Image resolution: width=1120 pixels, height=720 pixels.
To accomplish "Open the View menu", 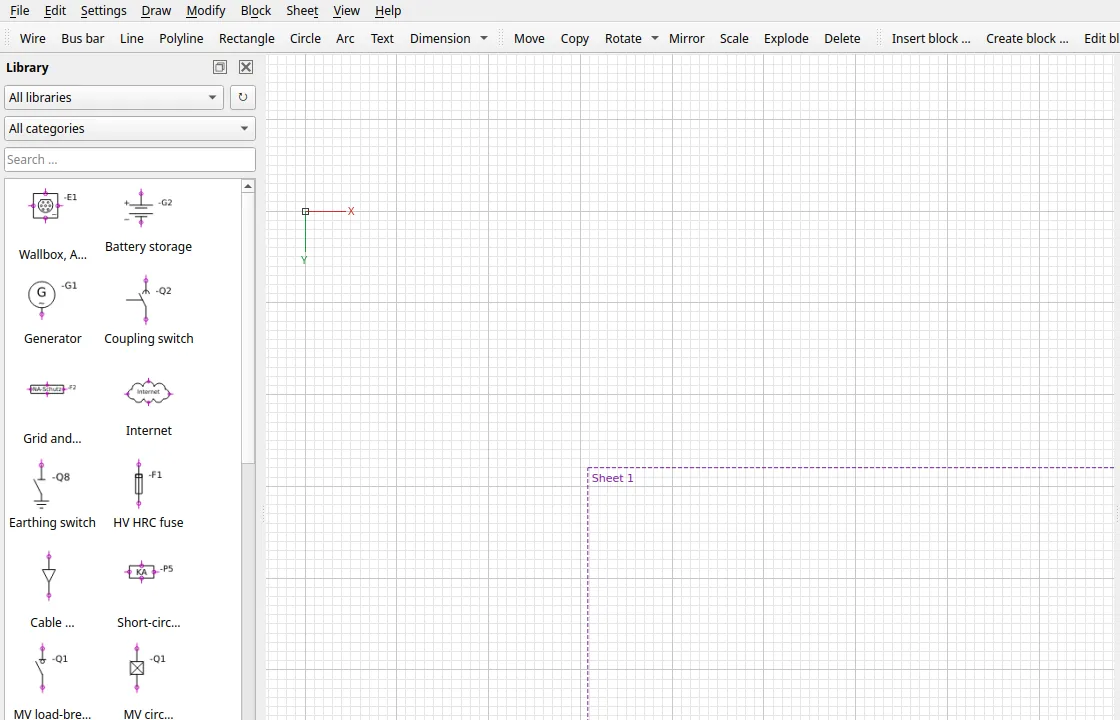I will click(x=346, y=11).
